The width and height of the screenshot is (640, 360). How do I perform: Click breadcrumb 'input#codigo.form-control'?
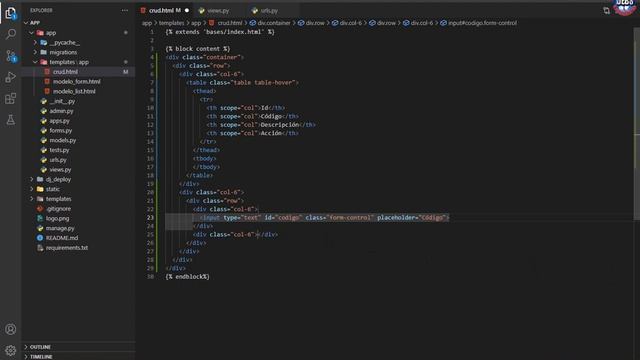pyautogui.click(x=482, y=23)
